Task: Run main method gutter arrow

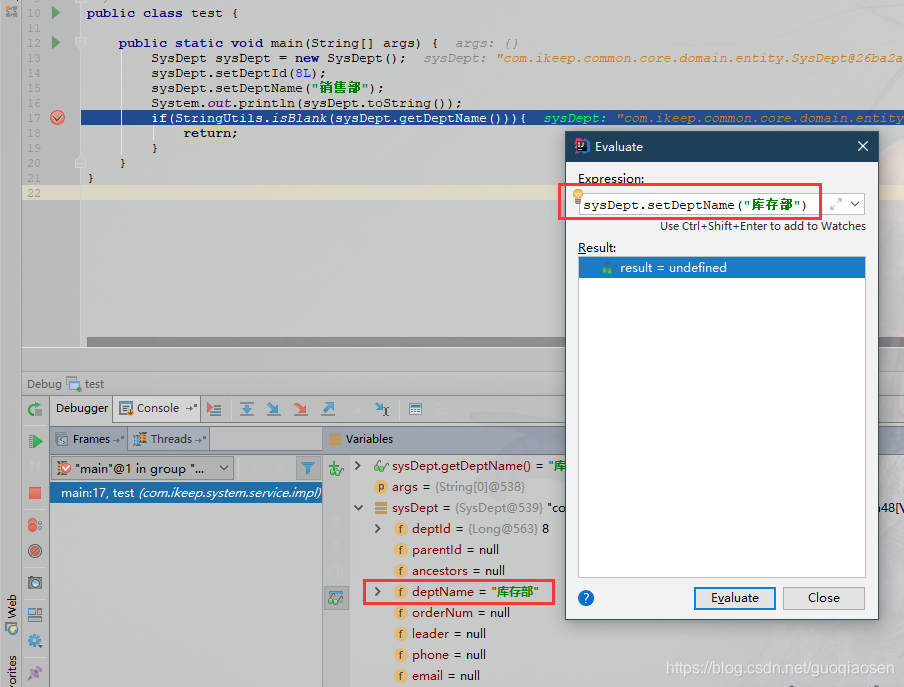Action: 56,42
